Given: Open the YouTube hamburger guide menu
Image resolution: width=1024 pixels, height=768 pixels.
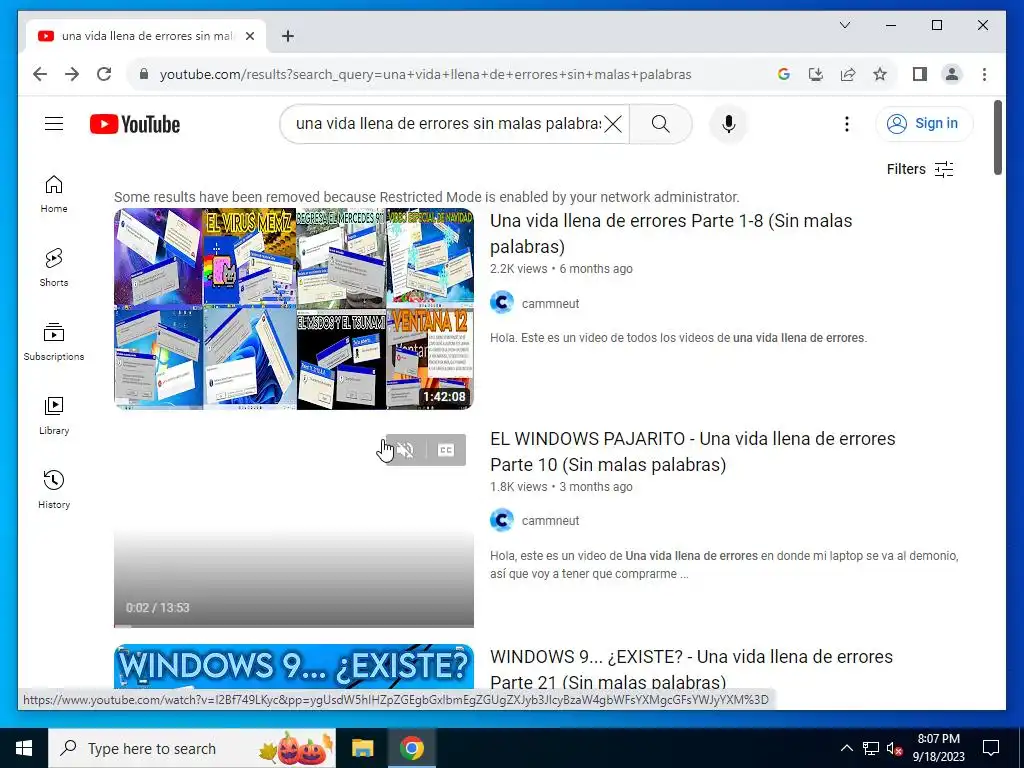Looking at the screenshot, I should coord(54,123).
